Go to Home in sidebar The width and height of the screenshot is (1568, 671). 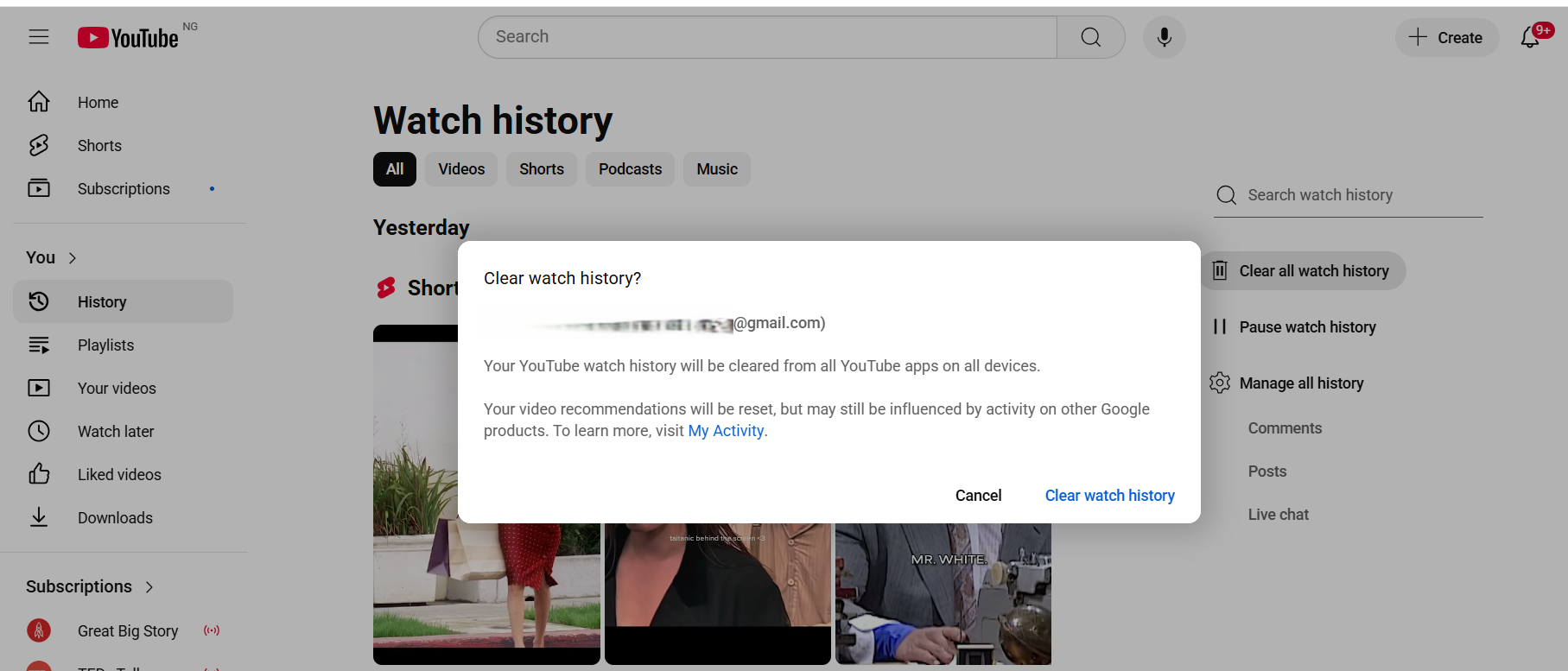pos(124,102)
